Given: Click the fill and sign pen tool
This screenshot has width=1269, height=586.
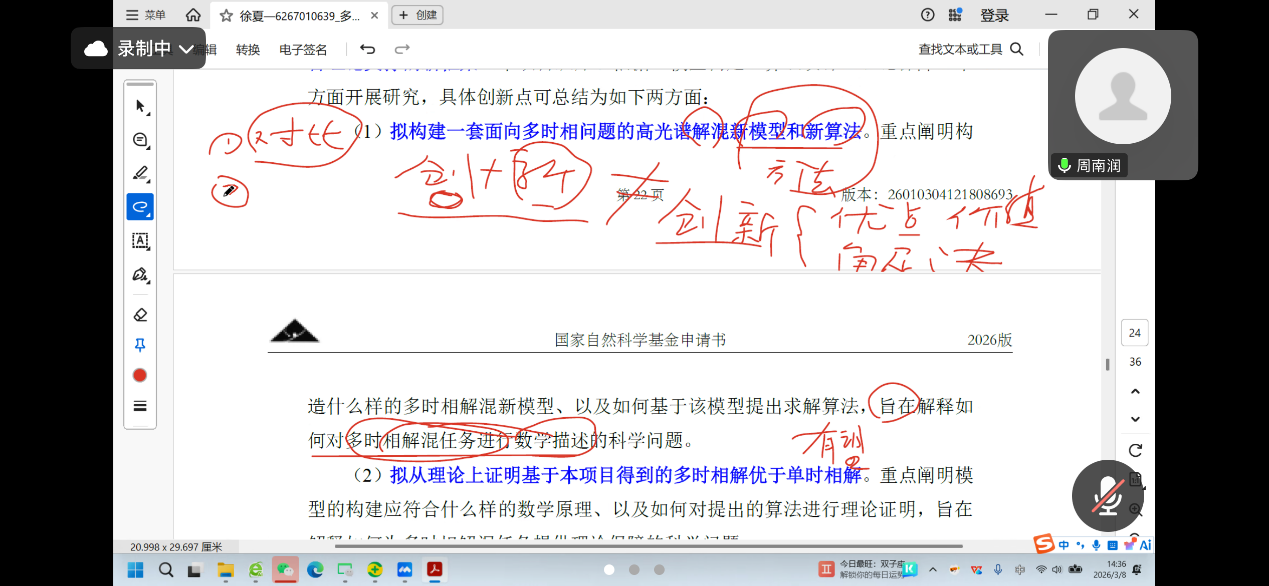Looking at the screenshot, I should [140, 275].
